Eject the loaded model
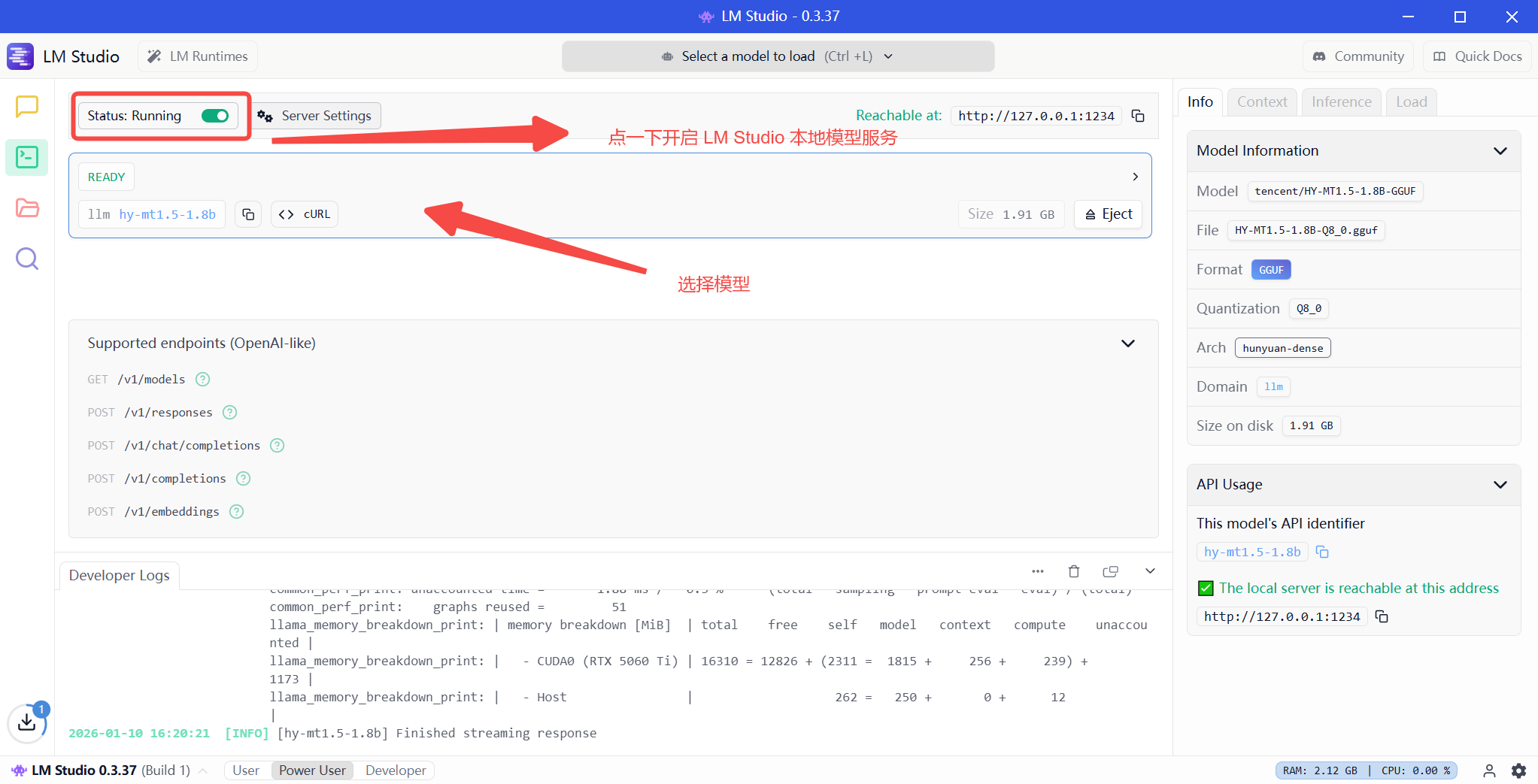1538x784 pixels. click(1109, 214)
